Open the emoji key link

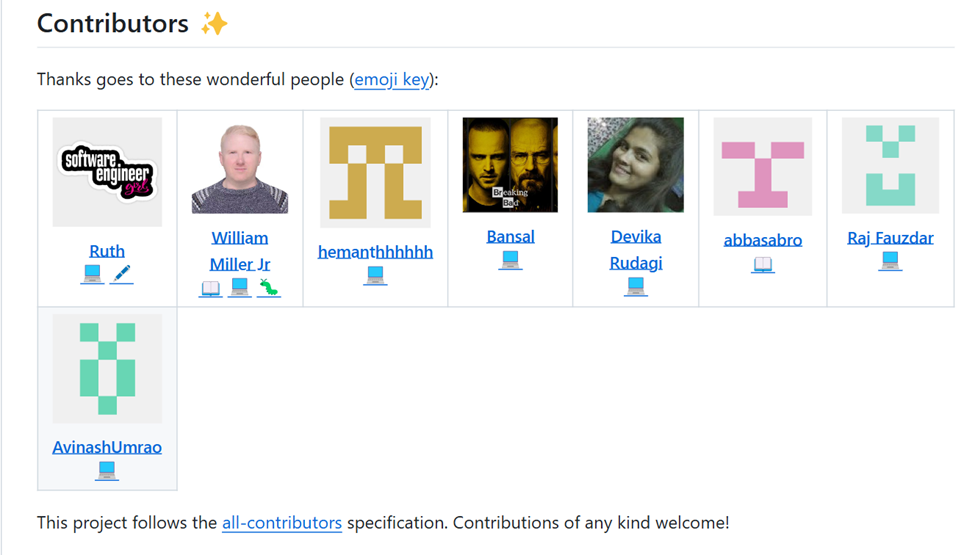pyautogui.click(x=392, y=80)
